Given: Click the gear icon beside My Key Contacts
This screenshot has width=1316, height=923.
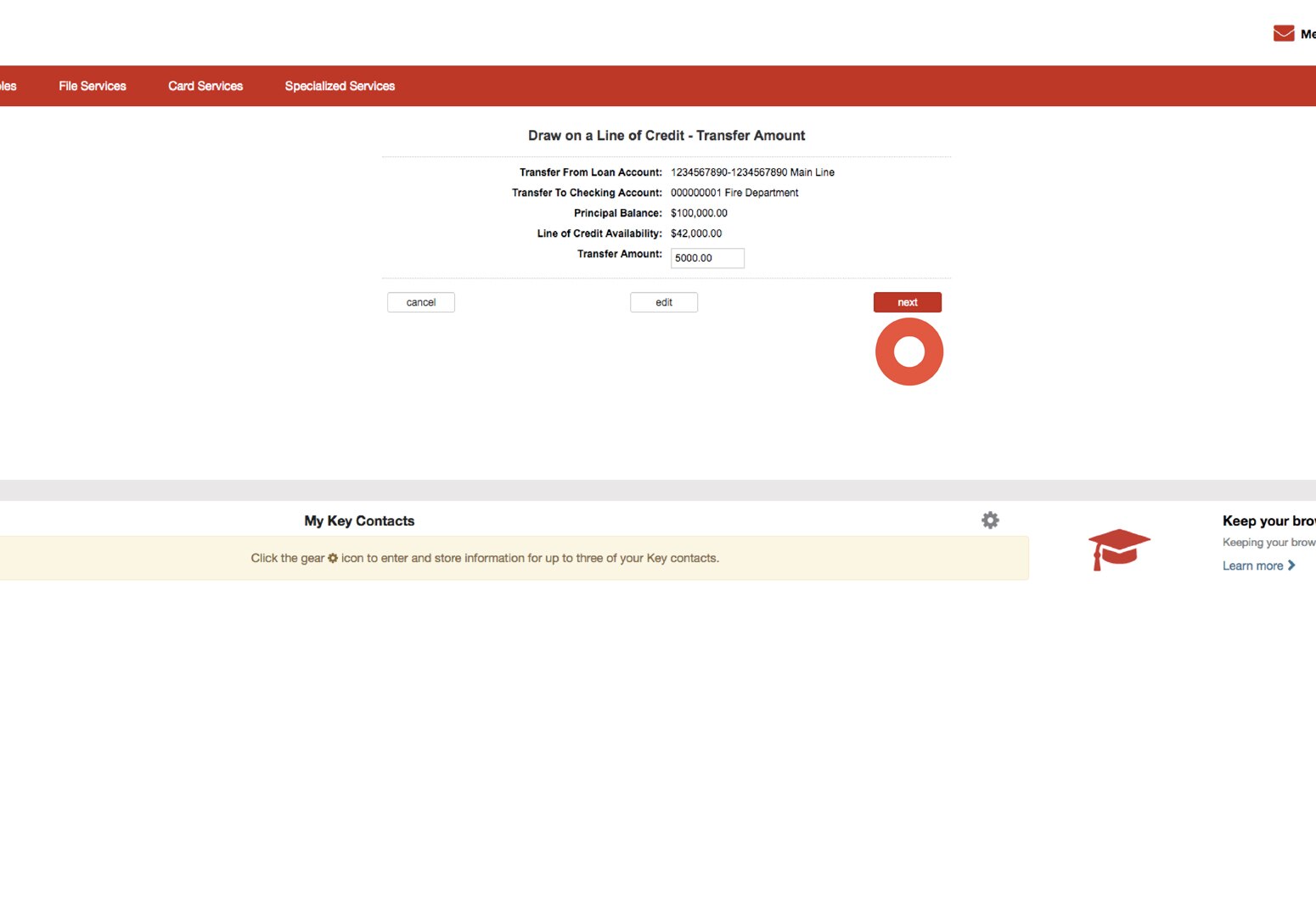Looking at the screenshot, I should (x=990, y=520).
